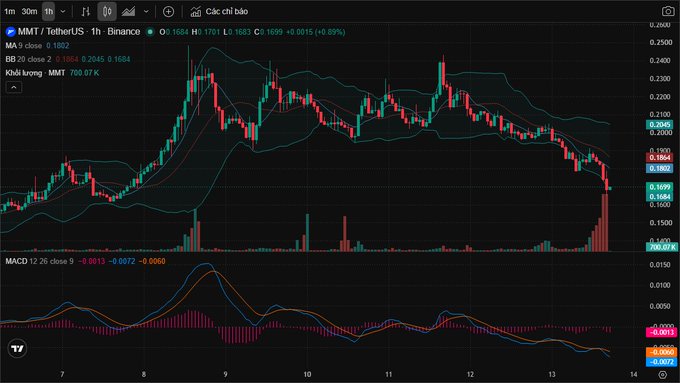The width and height of the screenshot is (680, 383).
Task: Open the timeframe dropdown arrow
Action: pos(63,12)
